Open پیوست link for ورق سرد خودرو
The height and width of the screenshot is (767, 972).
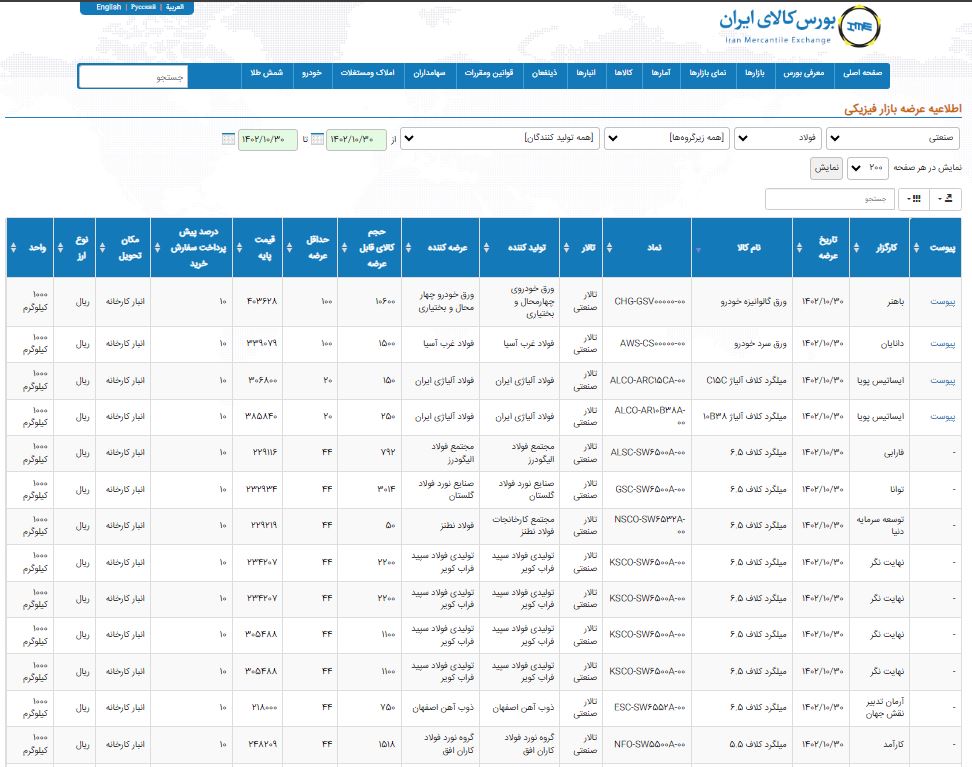[942, 344]
